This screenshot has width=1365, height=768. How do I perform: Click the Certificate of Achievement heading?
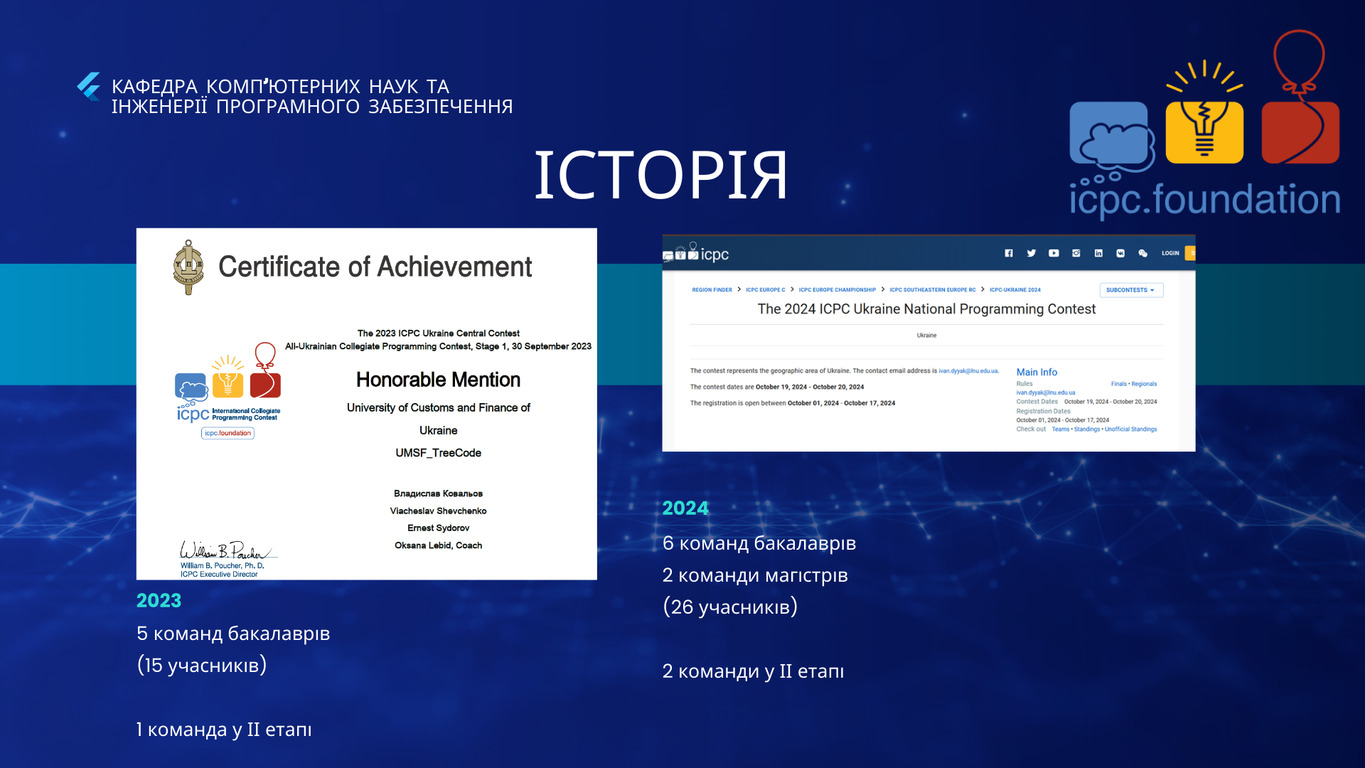(375, 267)
